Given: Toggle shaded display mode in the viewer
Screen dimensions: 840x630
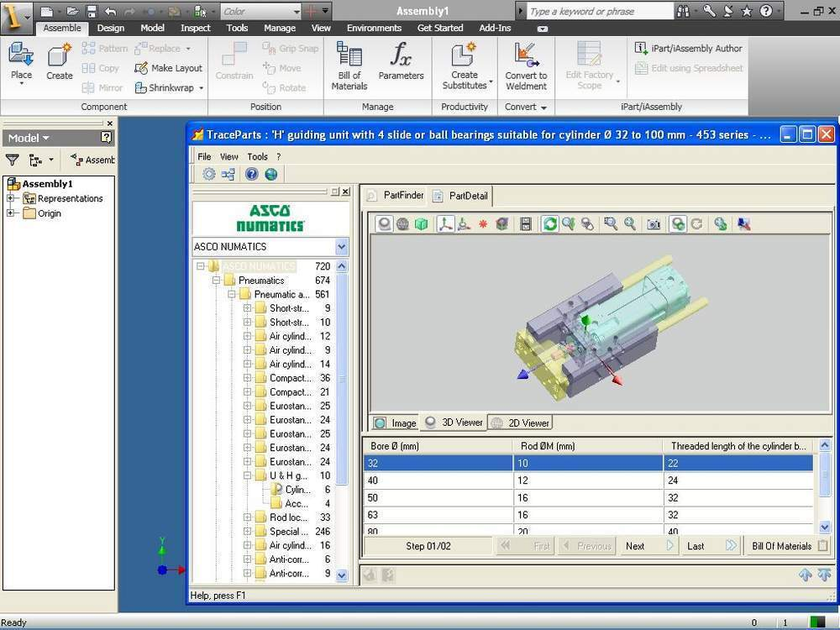Looking at the screenshot, I should [x=383, y=224].
